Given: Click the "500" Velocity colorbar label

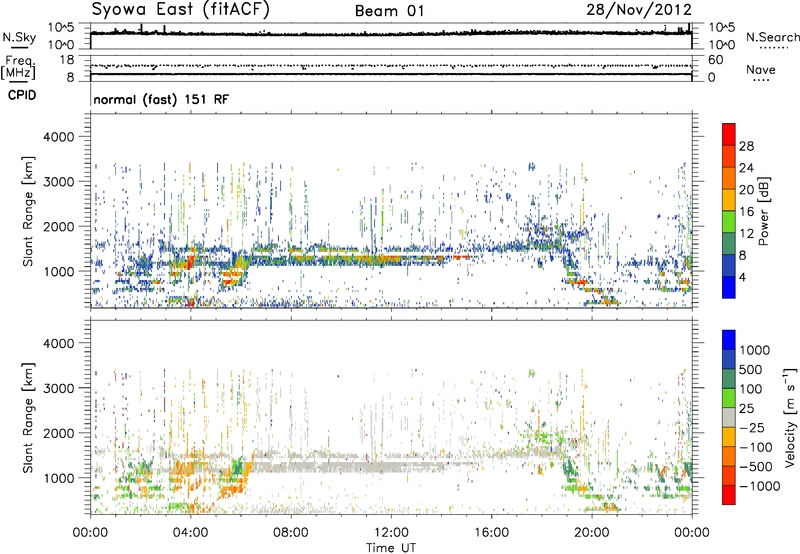Looking at the screenshot, I should tap(751, 370).
